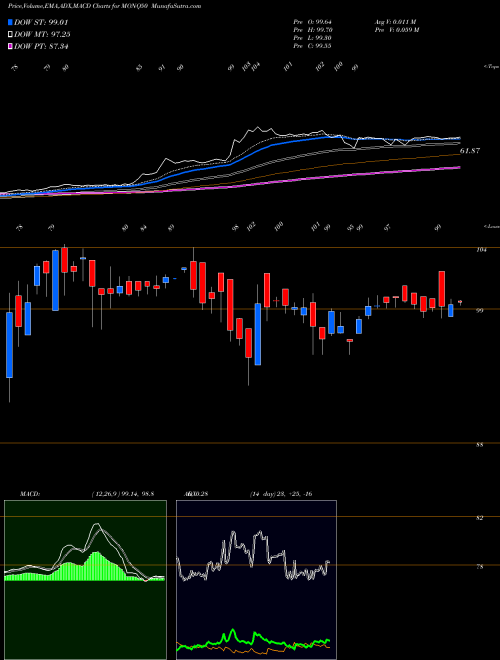
Task: Click the '104' top value in Tops row
Action: [x=255, y=66]
